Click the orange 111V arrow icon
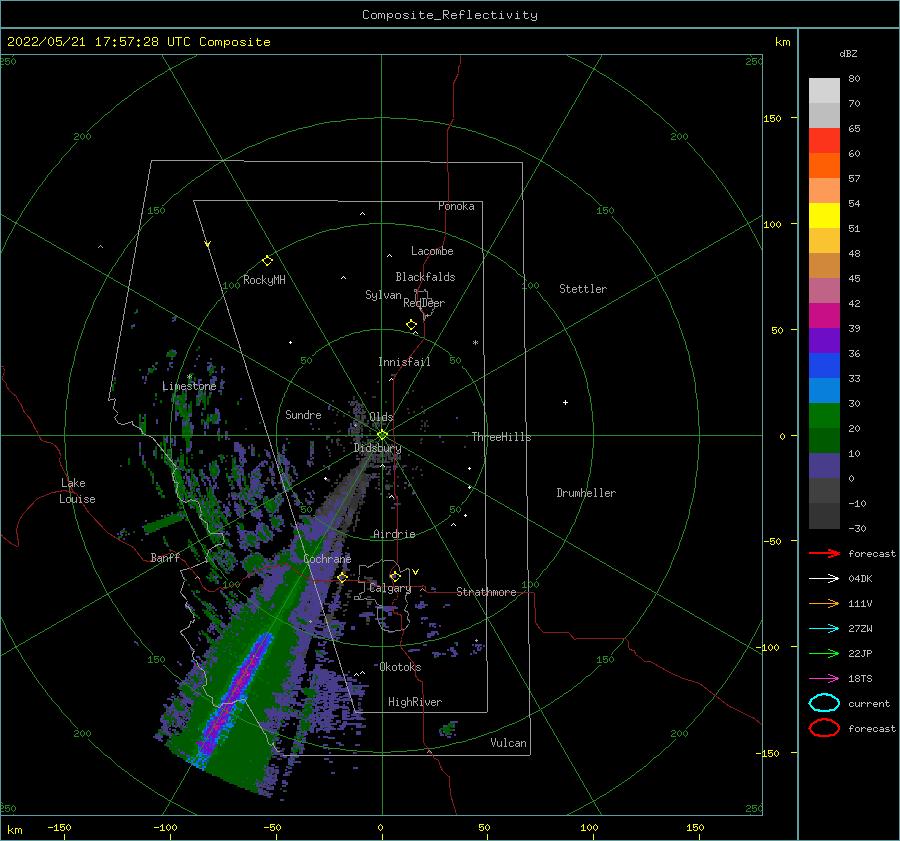Screen dimensions: 900x841 pos(824,603)
